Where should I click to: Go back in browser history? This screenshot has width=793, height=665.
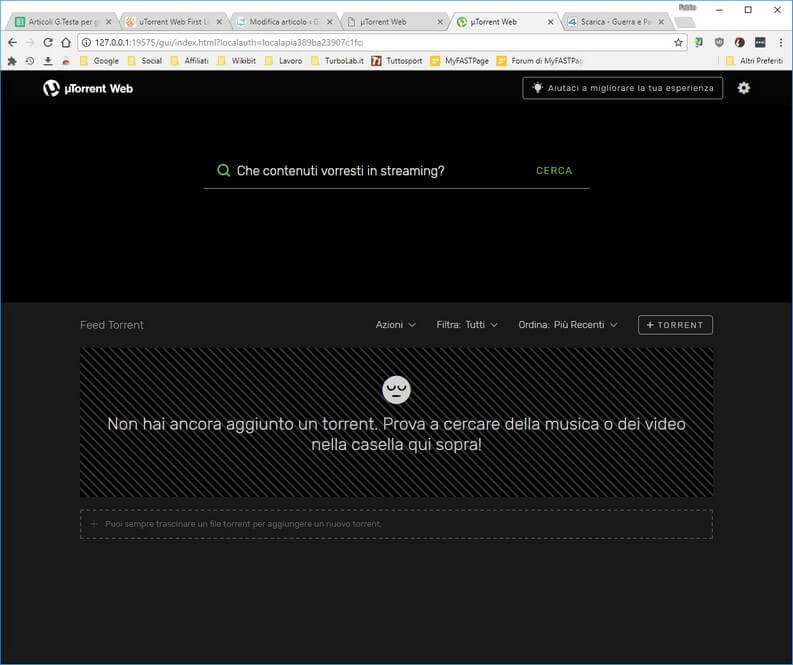coord(13,42)
